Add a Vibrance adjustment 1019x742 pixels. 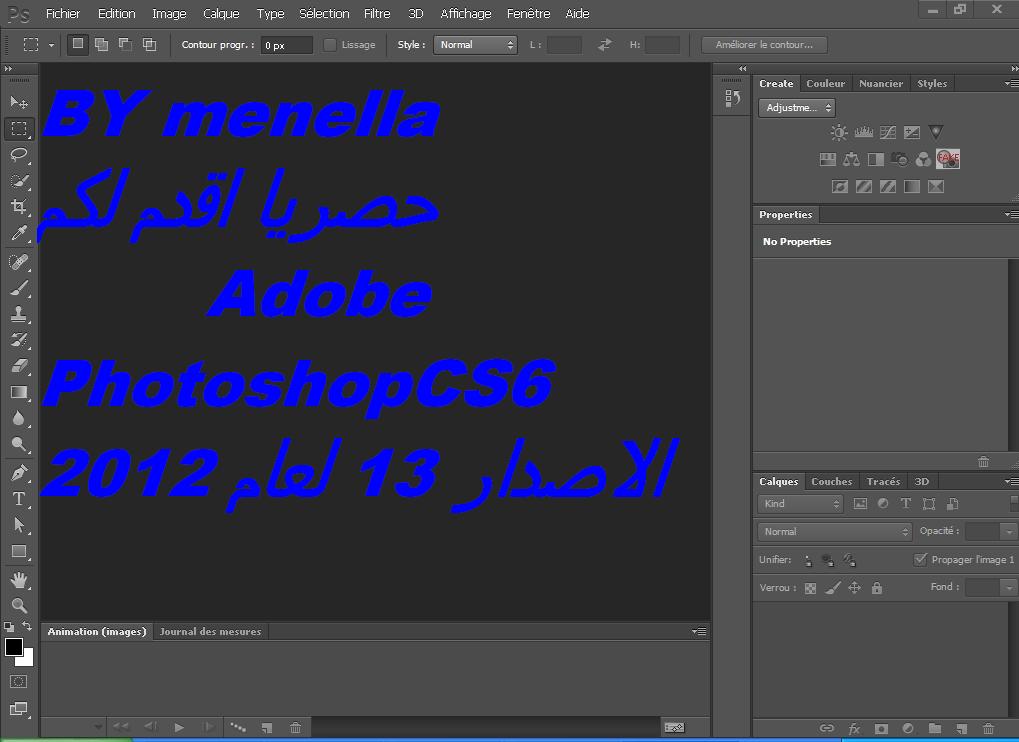click(x=936, y=133)
